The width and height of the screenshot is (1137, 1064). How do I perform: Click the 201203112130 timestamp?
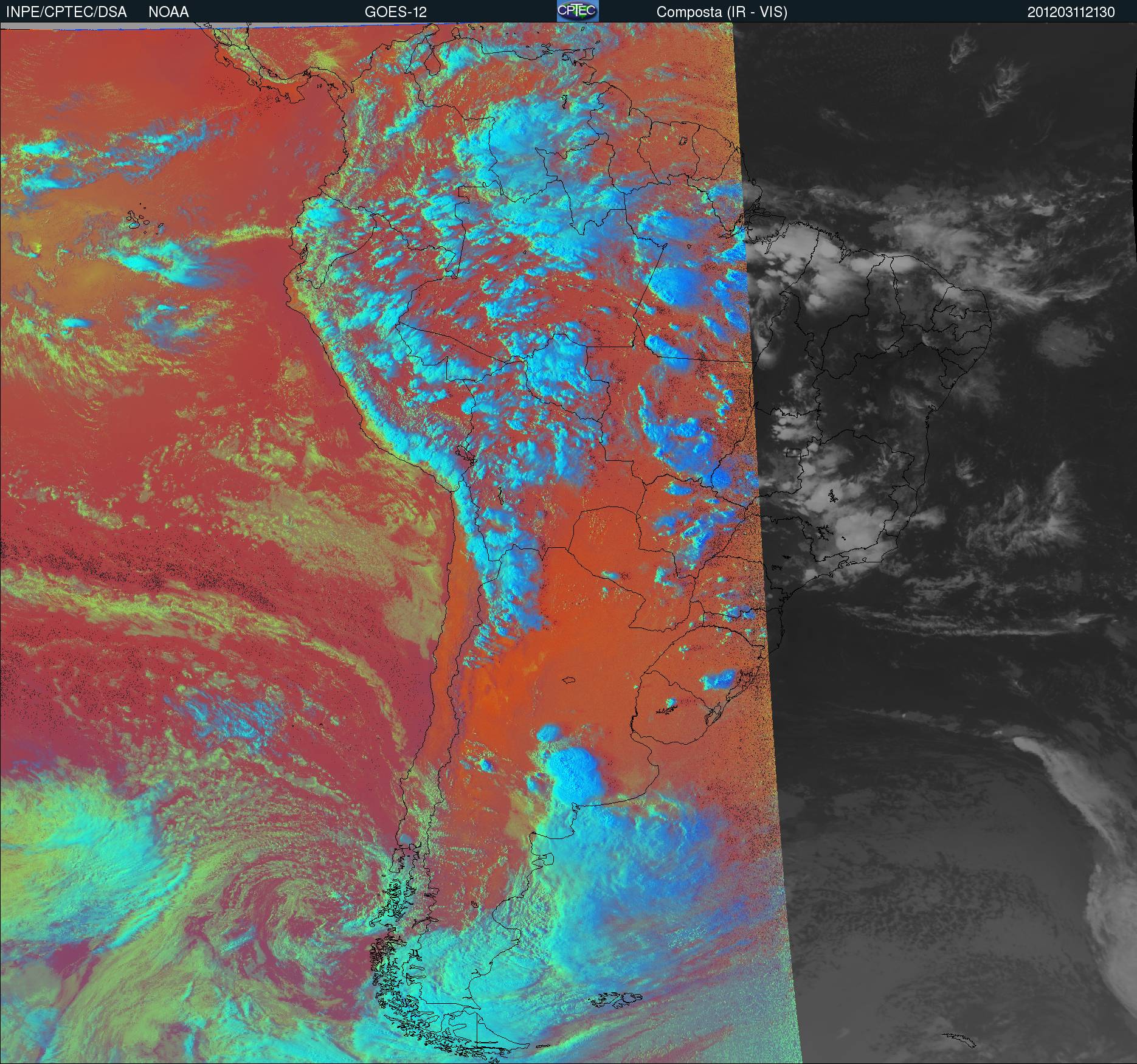(x=1071, y=12)
